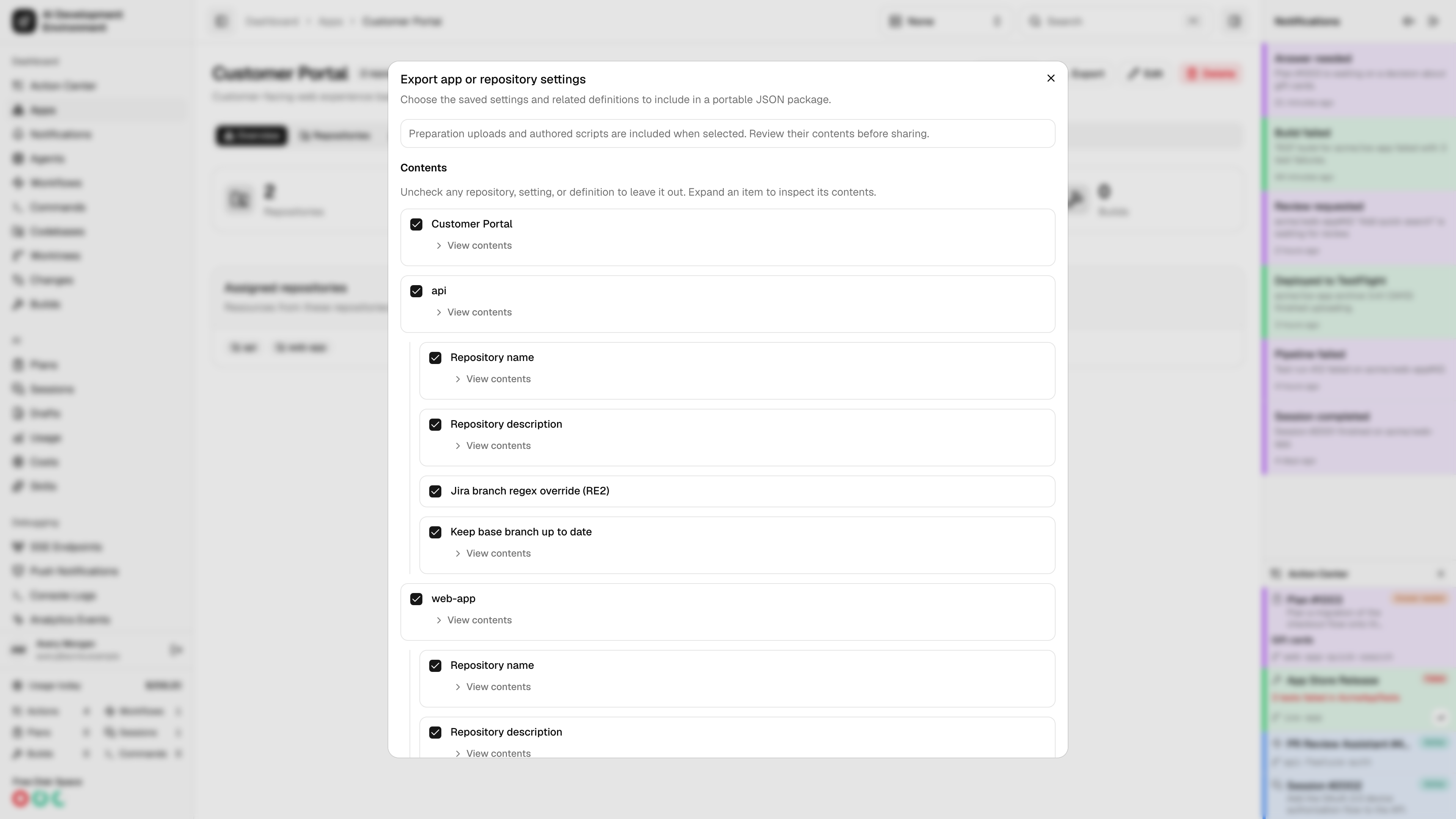This screenshot has height=819, width=1456.
Task: Uncheck the api repository checkbox
Action: pos(416,291)
